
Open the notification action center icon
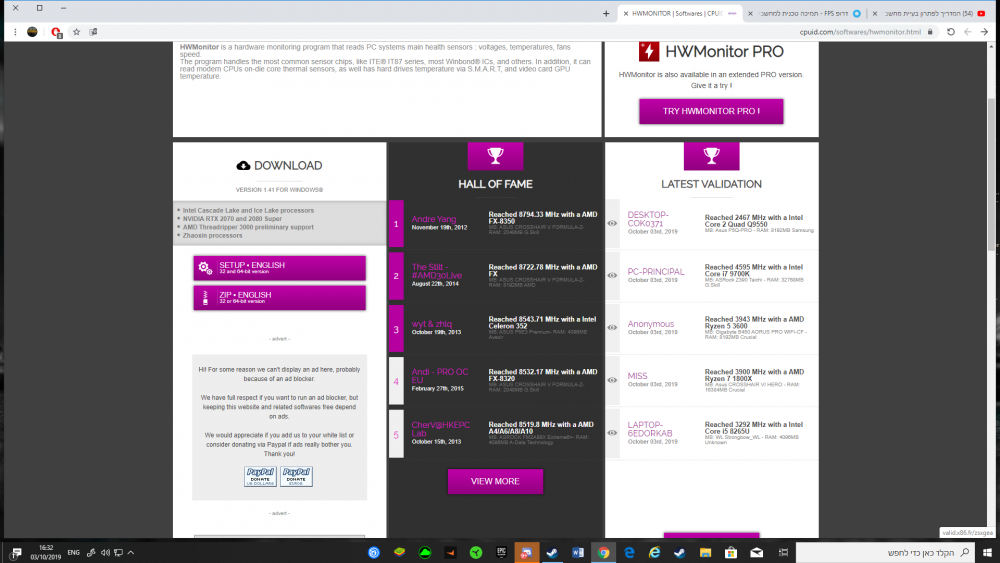(x=16, y=553)
